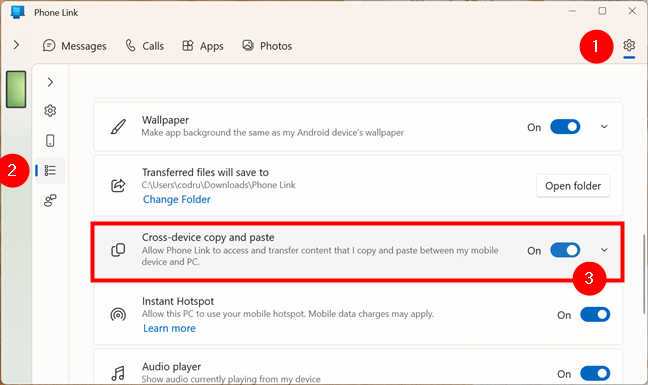Screen dimensions: 648x385
Task: Click the copy and paste clipboard icon
Action: pyautogui.click(x=118, y=250)
